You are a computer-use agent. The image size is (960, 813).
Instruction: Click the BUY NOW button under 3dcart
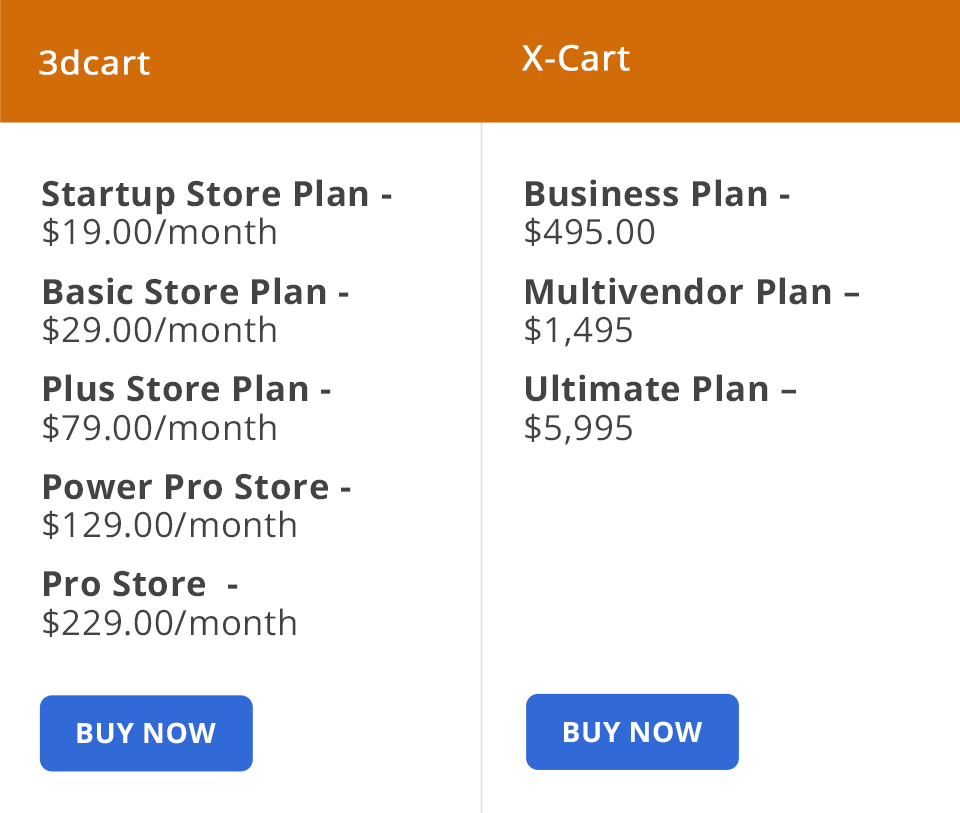(146, 732)
